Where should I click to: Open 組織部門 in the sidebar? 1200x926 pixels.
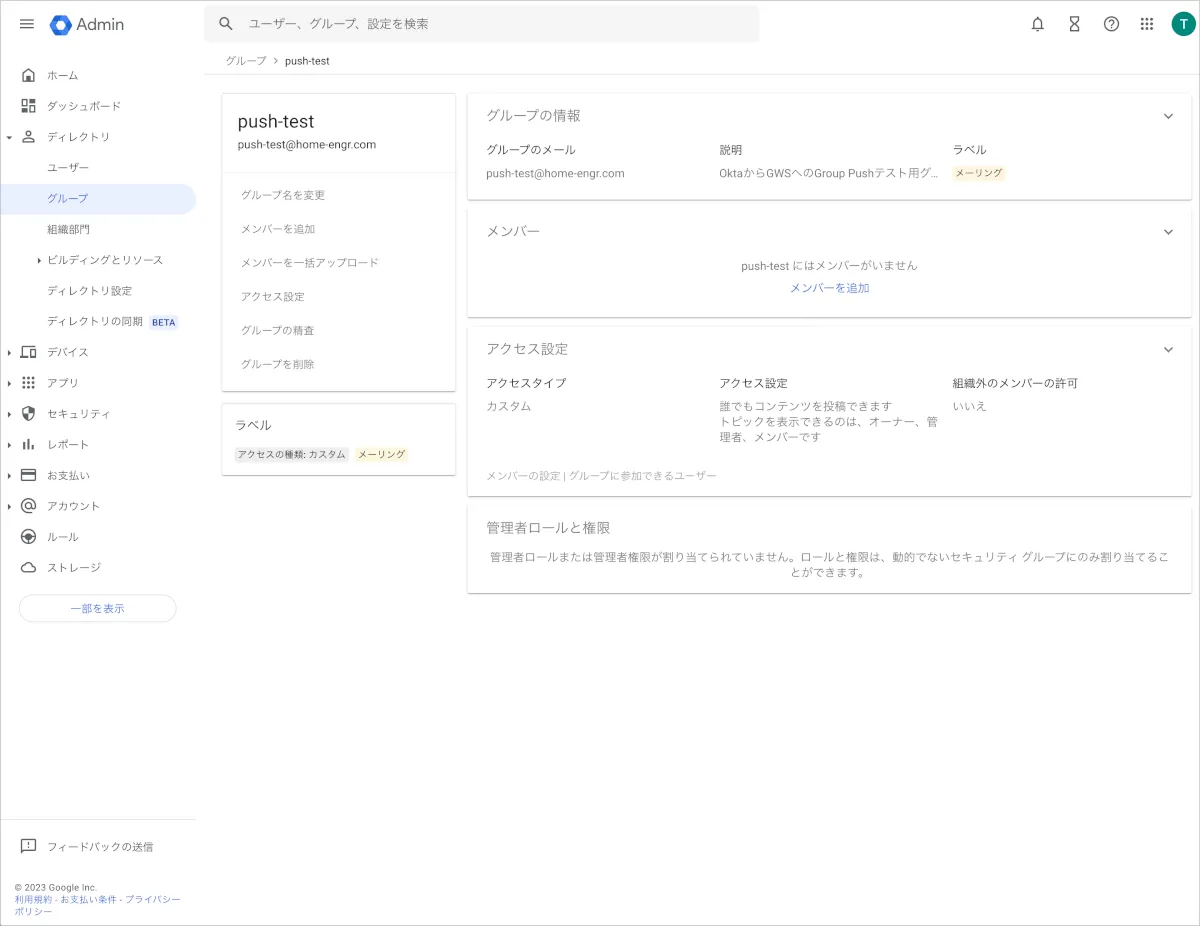pyautogui.click(x=68, y=229)
